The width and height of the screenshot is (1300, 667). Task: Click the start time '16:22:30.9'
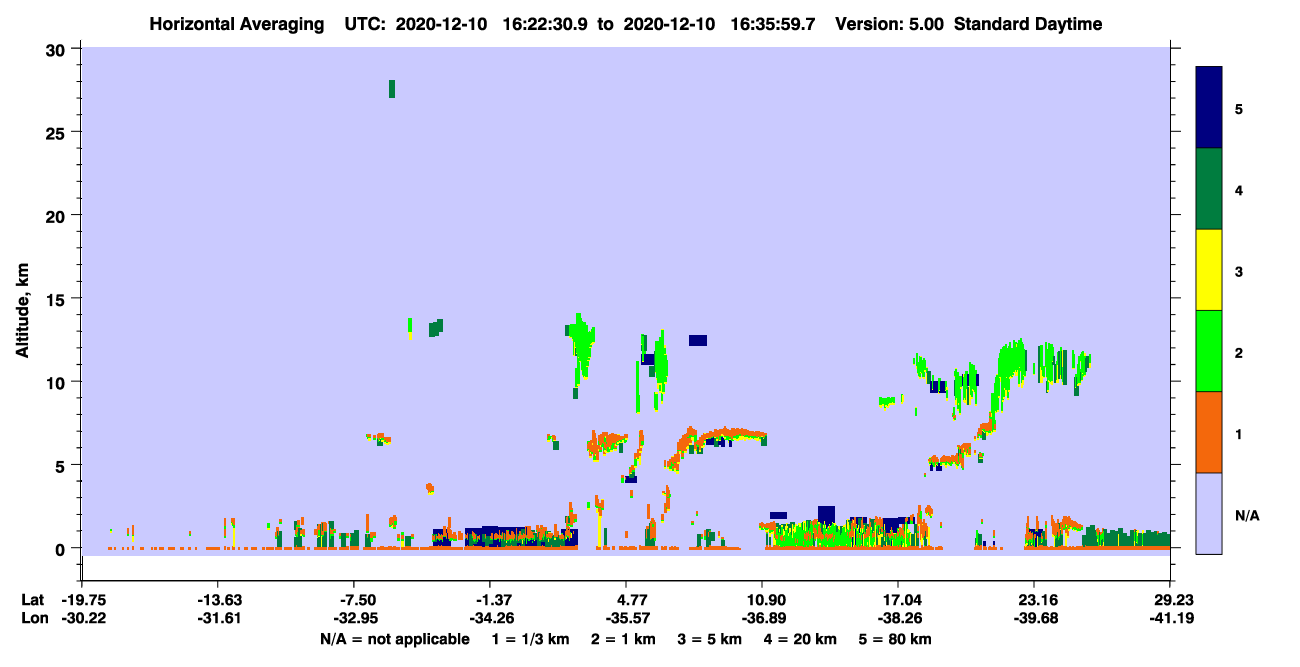tap(547, 24)
